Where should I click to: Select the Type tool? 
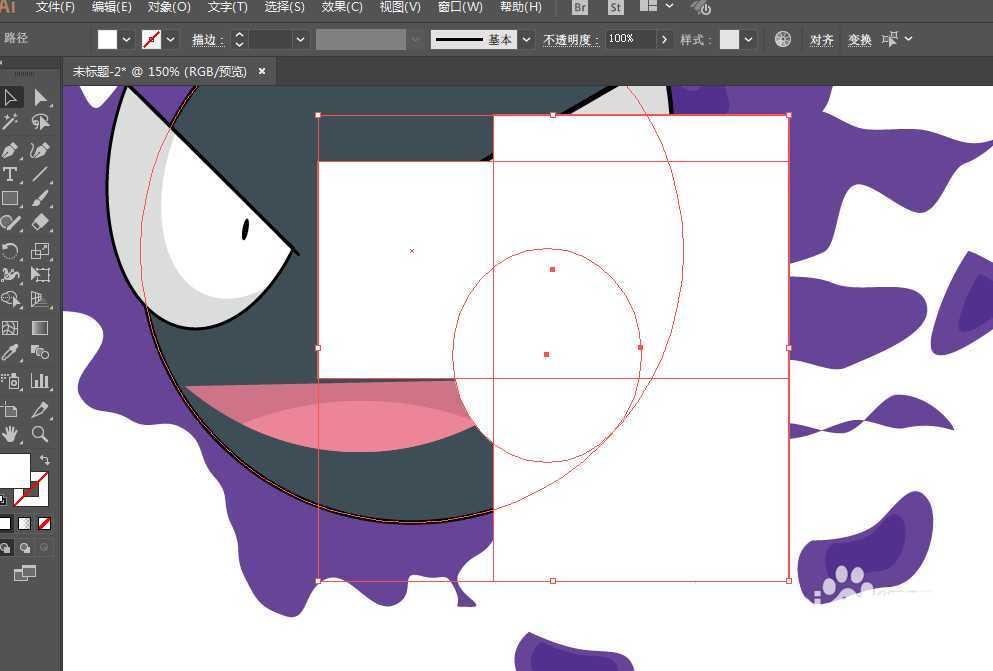[x=10, y=174]
